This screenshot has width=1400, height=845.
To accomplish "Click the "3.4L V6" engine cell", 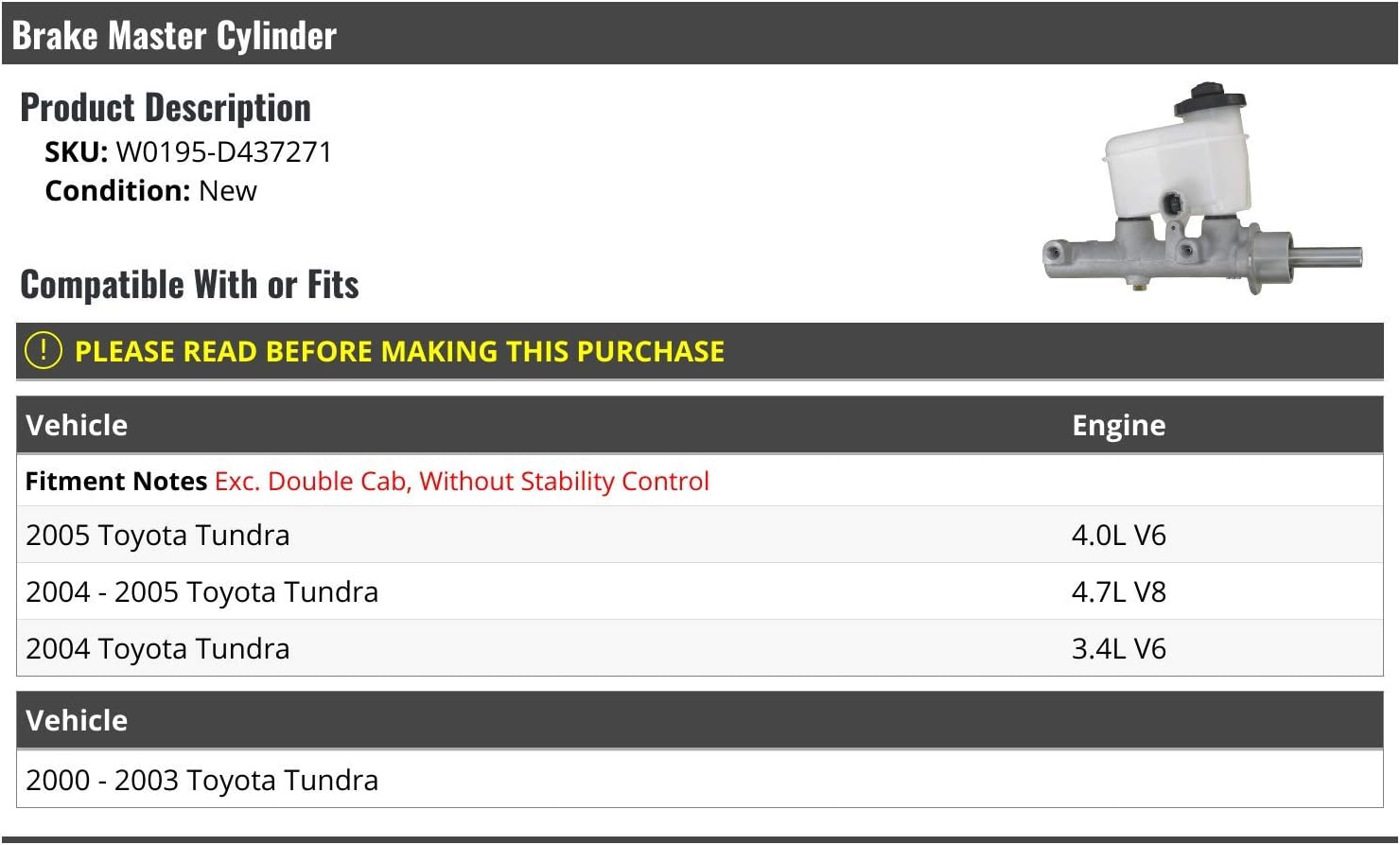I will 1118,649.
